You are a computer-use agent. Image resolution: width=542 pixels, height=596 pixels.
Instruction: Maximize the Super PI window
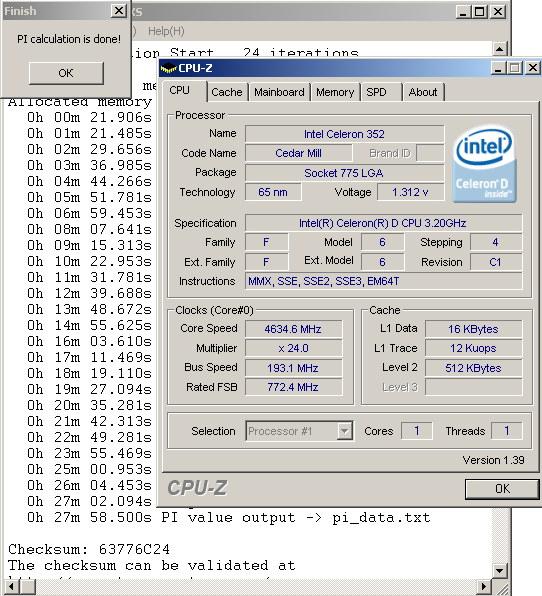480,12
